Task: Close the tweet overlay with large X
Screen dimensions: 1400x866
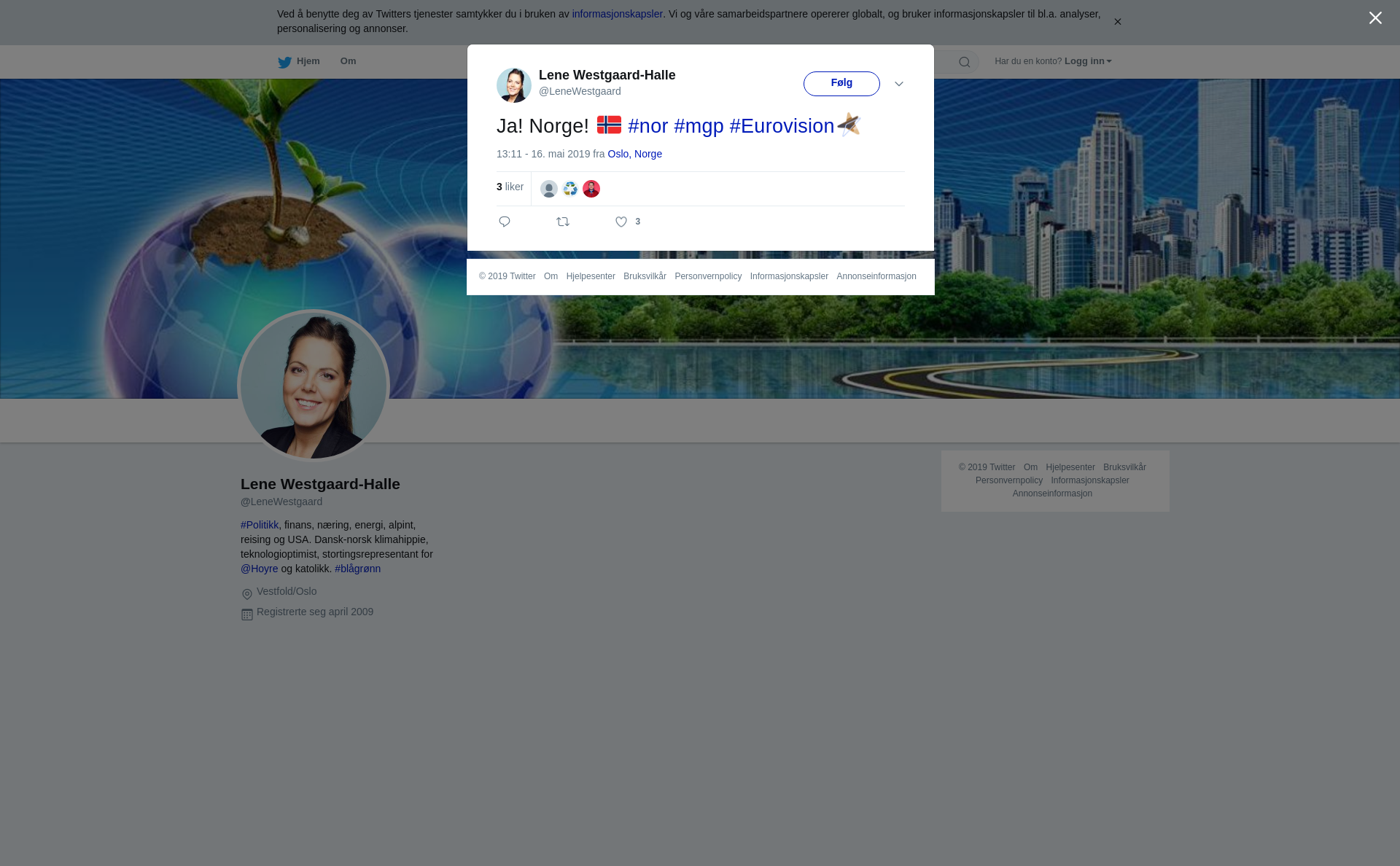Action: pyautogui.click(x=1375, y=18)
